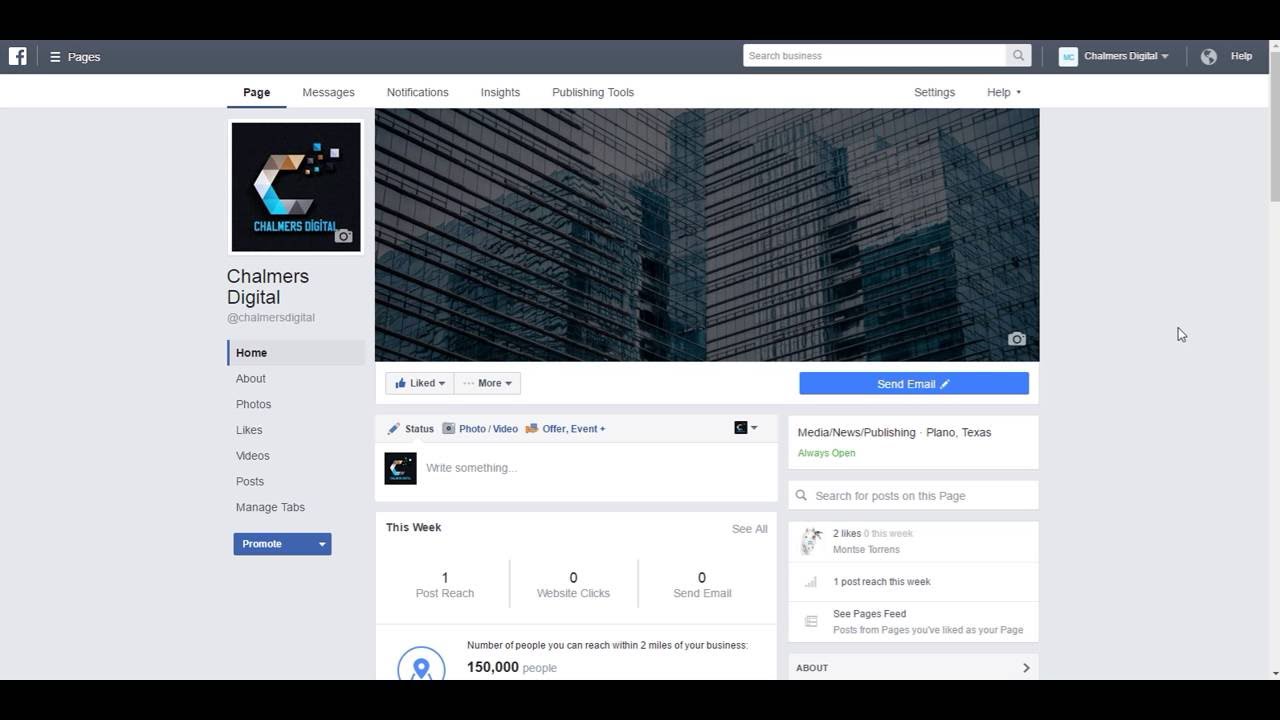
Task: Open the Help dropdown in page tabs
Action: tap(1004, 92)
